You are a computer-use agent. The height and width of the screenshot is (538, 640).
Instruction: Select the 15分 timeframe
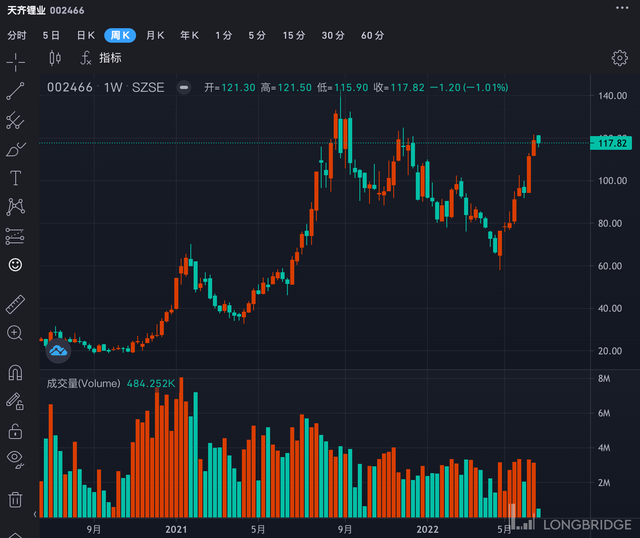coord(294,35)
